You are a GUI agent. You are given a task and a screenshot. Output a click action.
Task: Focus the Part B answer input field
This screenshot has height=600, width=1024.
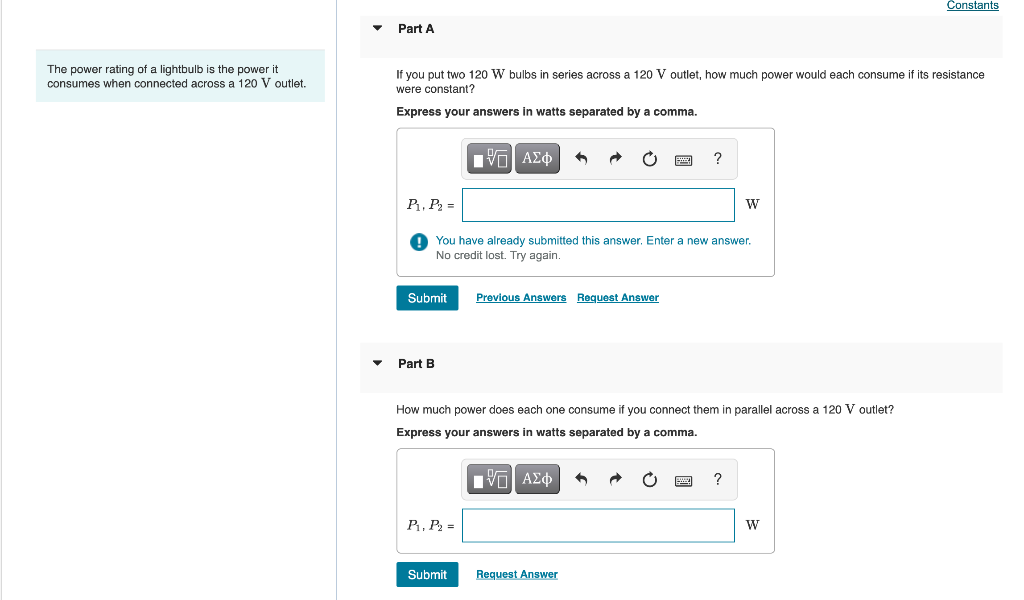598,526
